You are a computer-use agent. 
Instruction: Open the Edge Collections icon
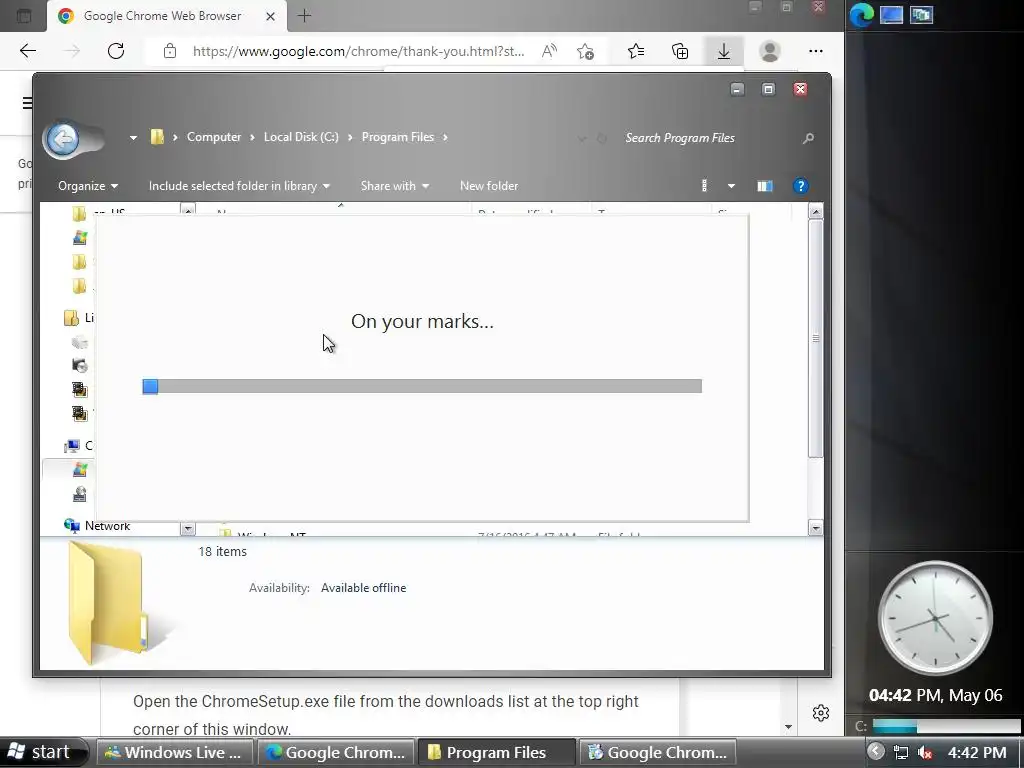(680, 51)
